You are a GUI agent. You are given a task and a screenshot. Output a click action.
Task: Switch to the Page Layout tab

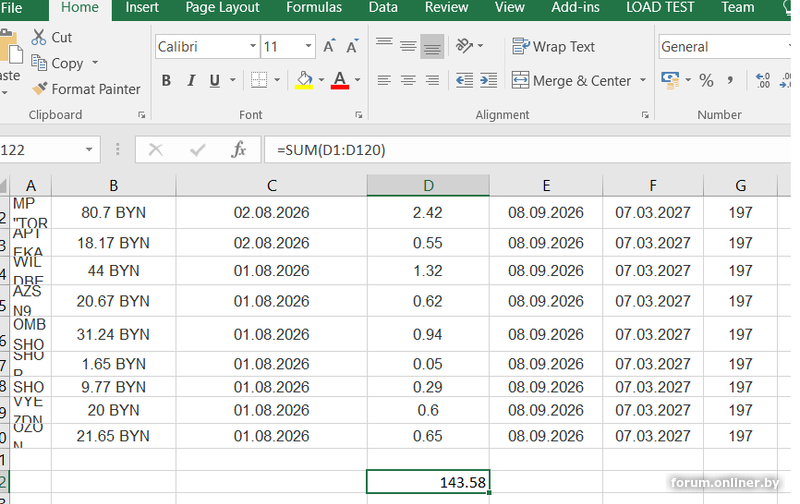[222, 7]
